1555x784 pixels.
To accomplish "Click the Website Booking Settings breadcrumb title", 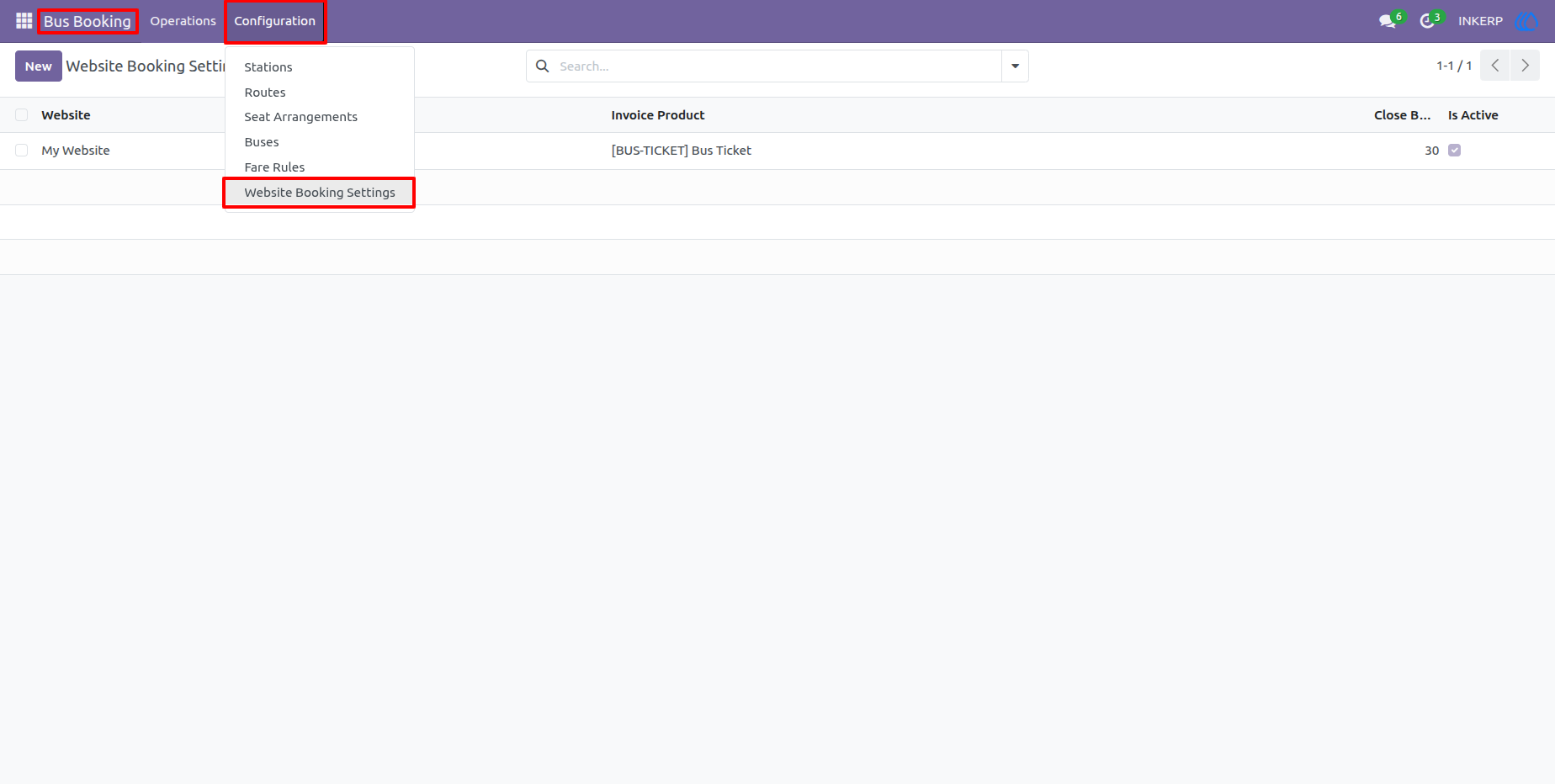I will (x=146, y=66).
